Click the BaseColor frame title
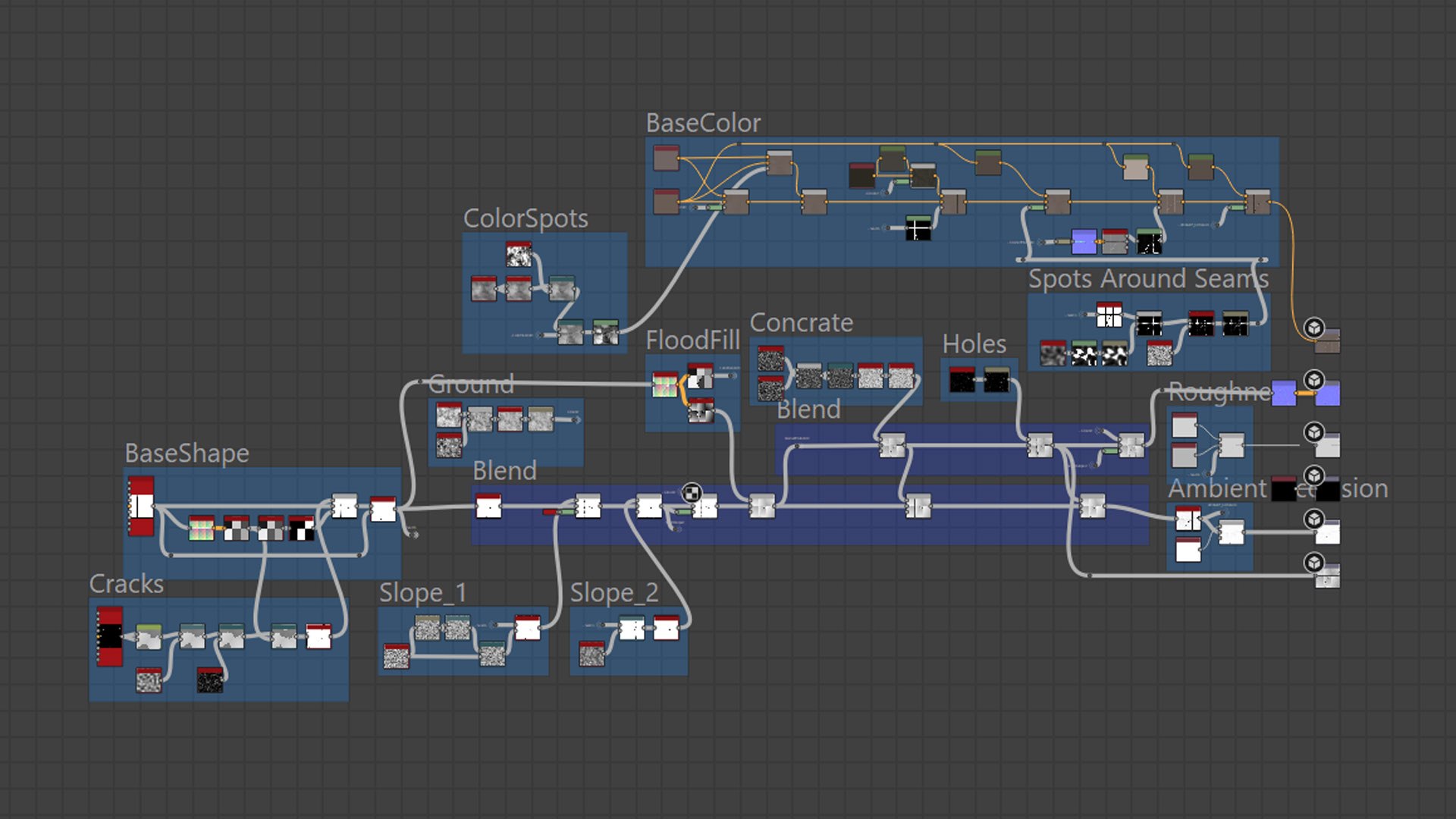 click(x=703, y=123)
